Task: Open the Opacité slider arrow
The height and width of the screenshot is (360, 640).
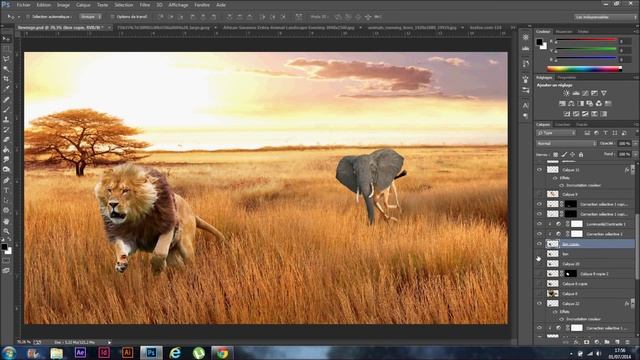Action: point(635,144)
